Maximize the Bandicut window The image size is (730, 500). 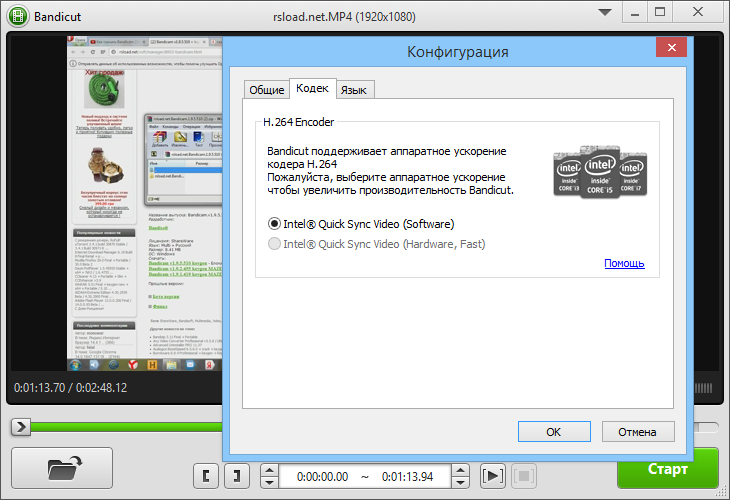pyautogui.click(x=660, y=13)
